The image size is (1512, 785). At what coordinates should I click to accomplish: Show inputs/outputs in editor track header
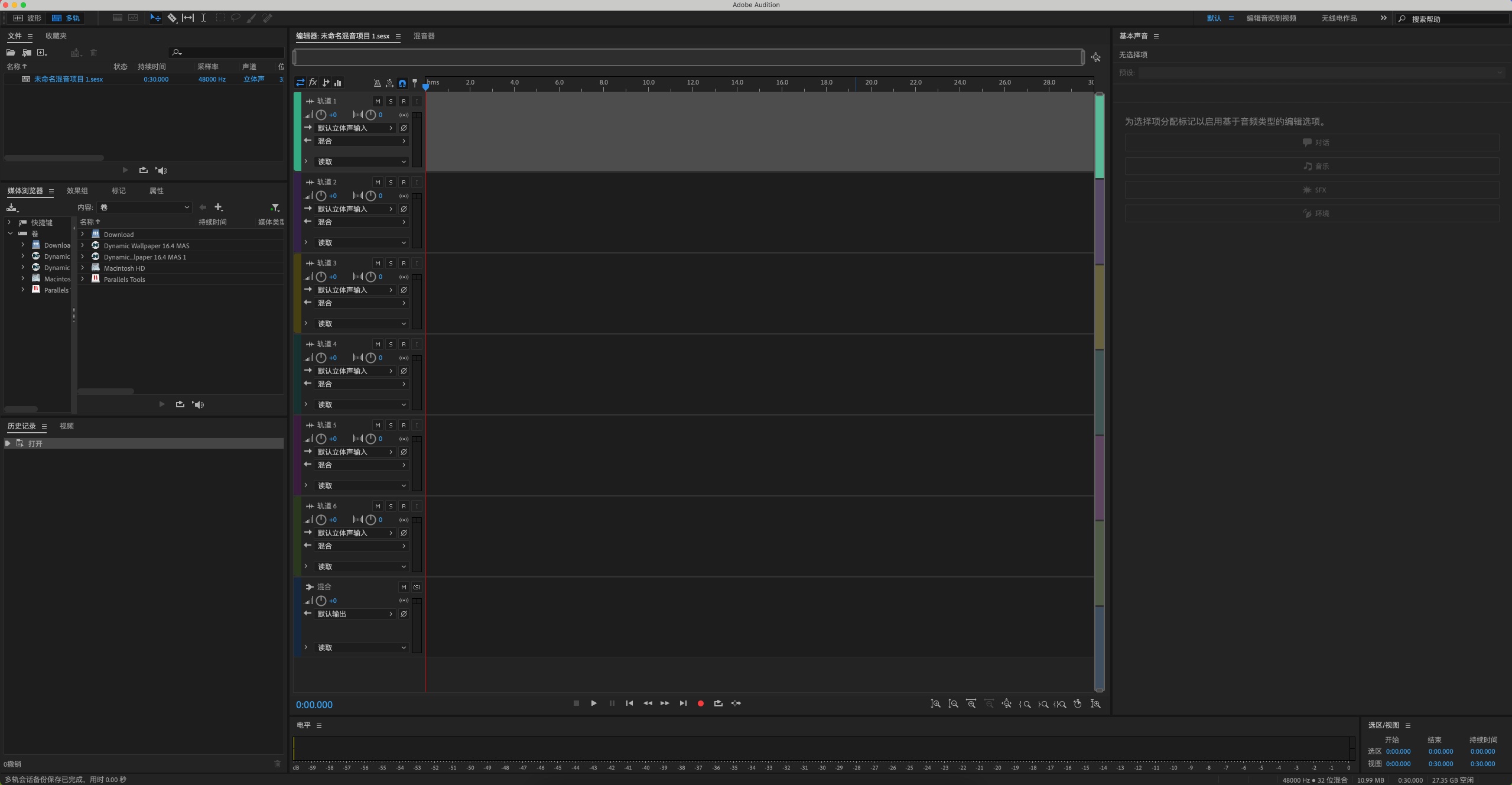tap(300, 83)
